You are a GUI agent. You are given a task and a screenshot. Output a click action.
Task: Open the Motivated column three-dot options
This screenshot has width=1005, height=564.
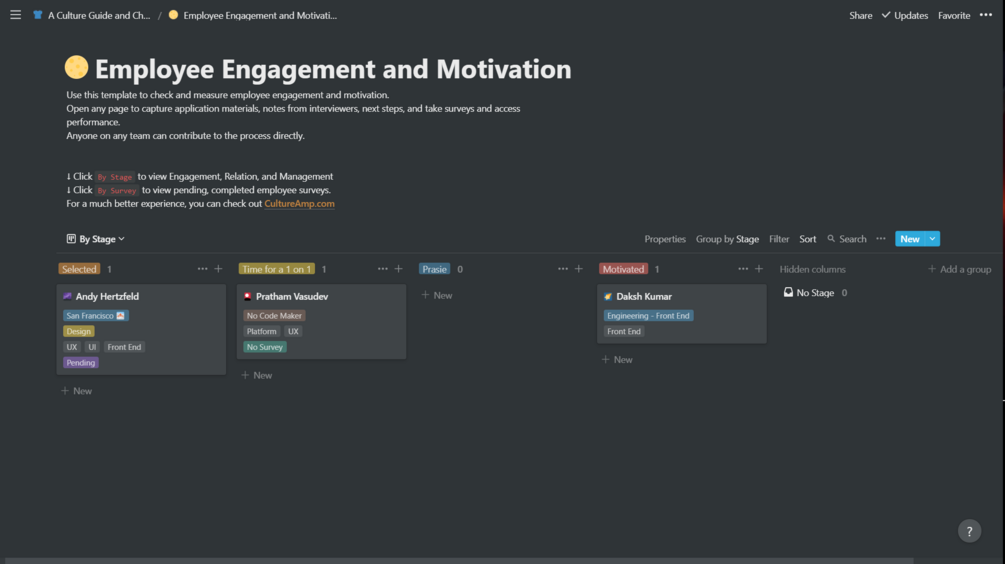[743, 269]
